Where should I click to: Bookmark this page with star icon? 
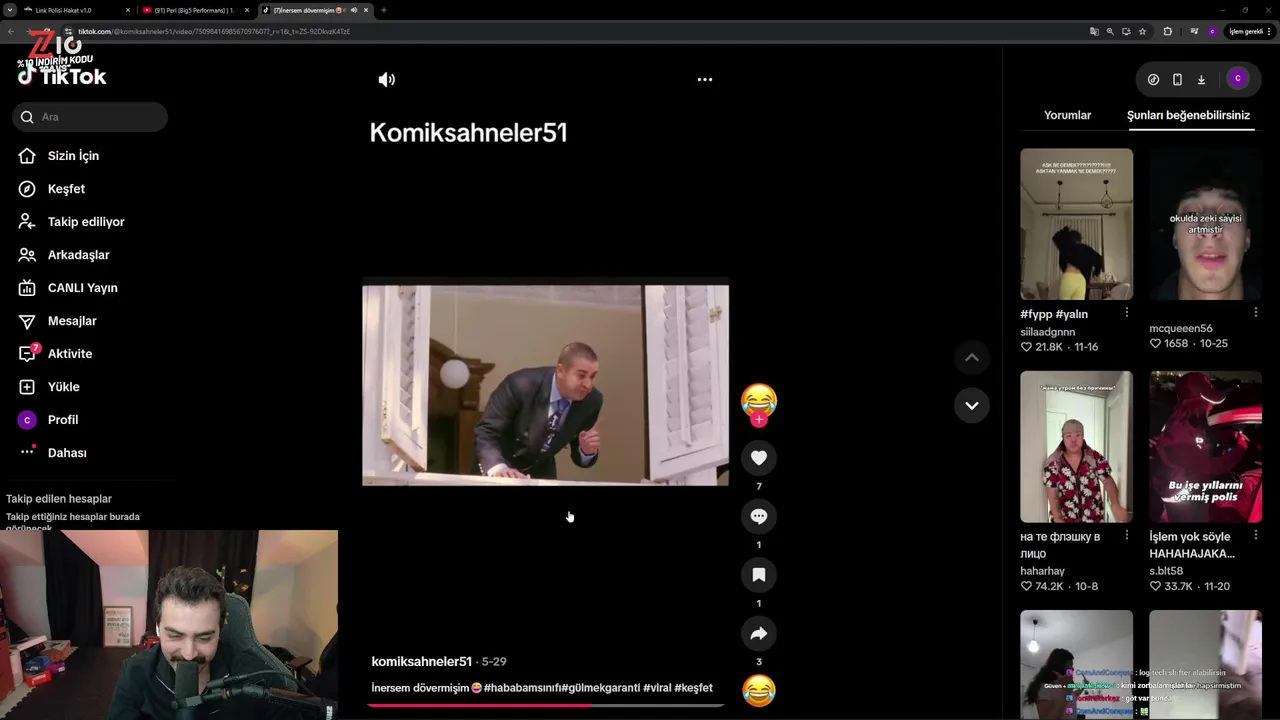(x=1142, y=31)
